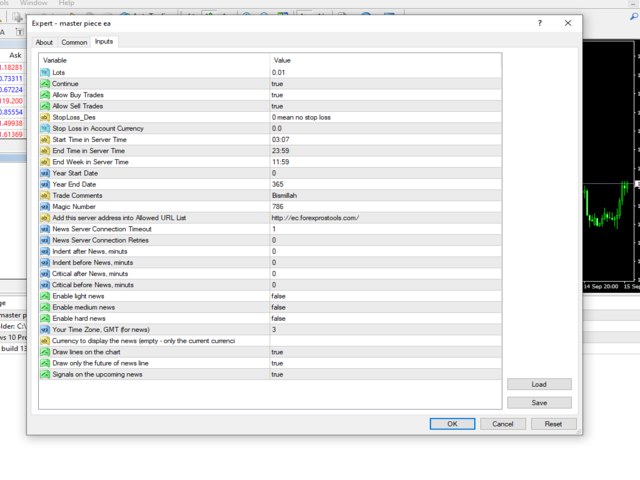
Task: Select the Draw lines on the chart value
Action: click(x=385, y=352)
